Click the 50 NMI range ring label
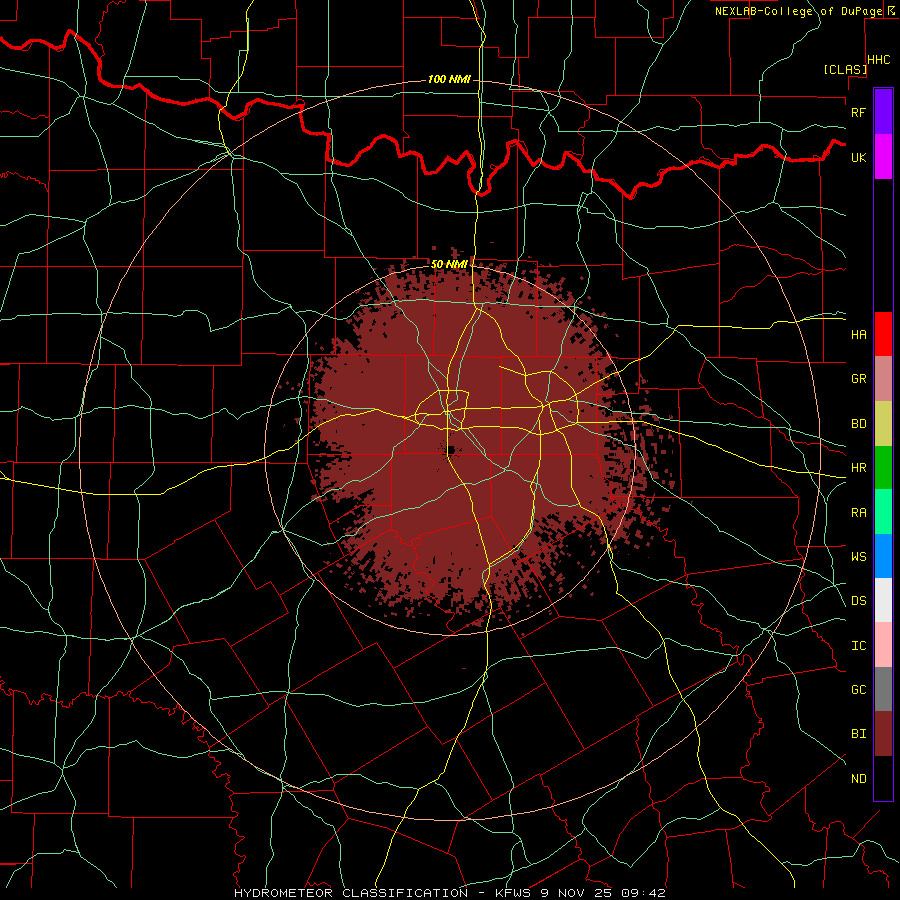 (449, 264)
